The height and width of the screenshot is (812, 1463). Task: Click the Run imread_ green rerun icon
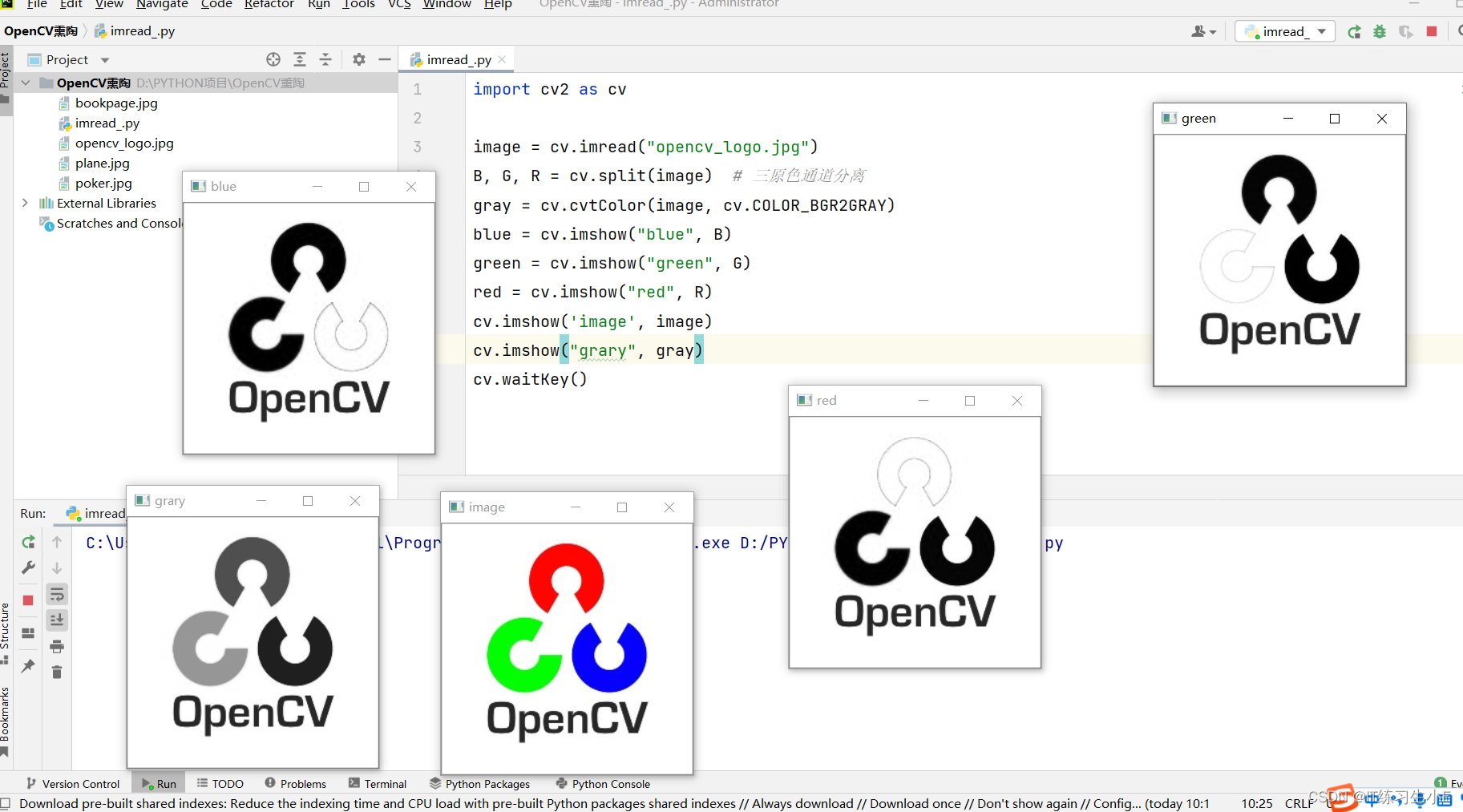pyautogui.click(x=1354, y=31)
